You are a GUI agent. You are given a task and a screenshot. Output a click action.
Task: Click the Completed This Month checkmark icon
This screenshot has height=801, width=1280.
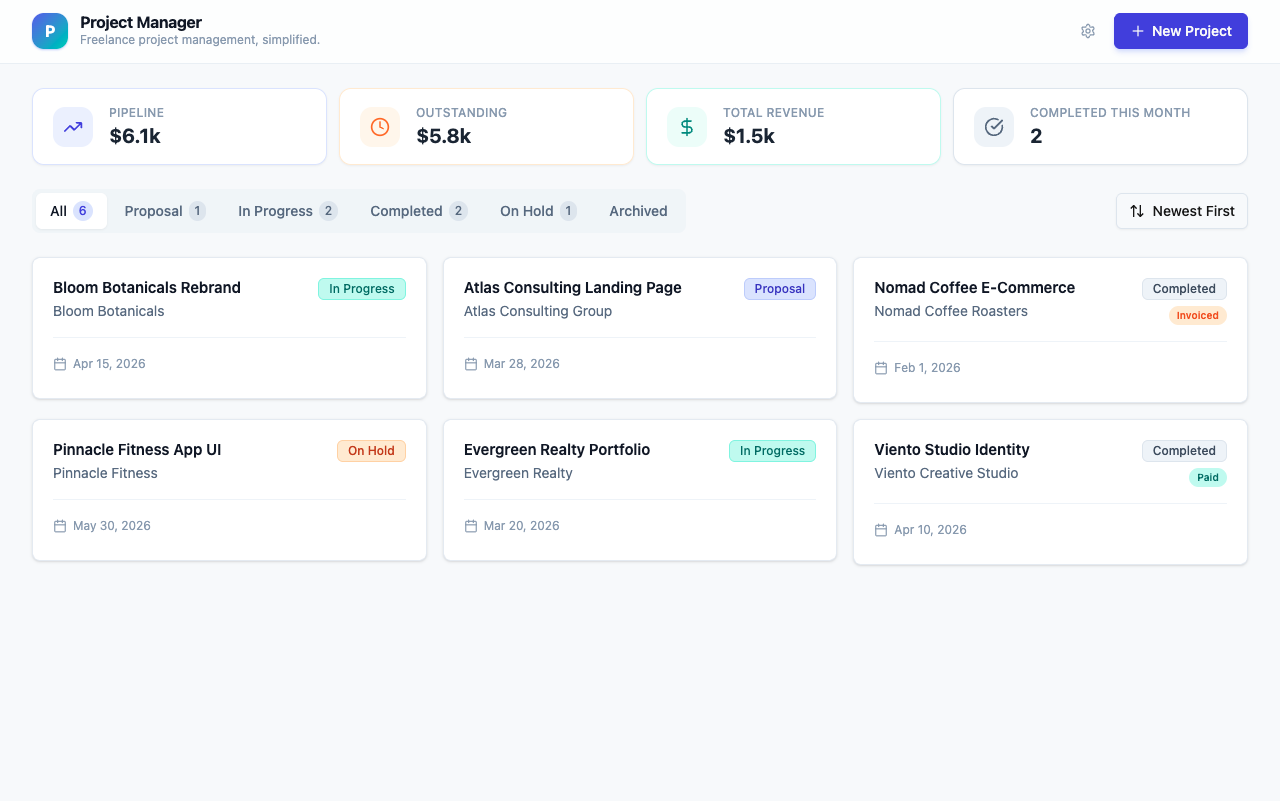[x=994, y=127]
